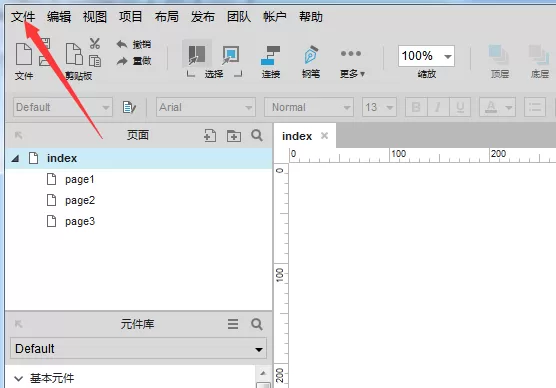556x388 pixels.
Task: Toggle underline formatting
Action: tap(460, 107)
